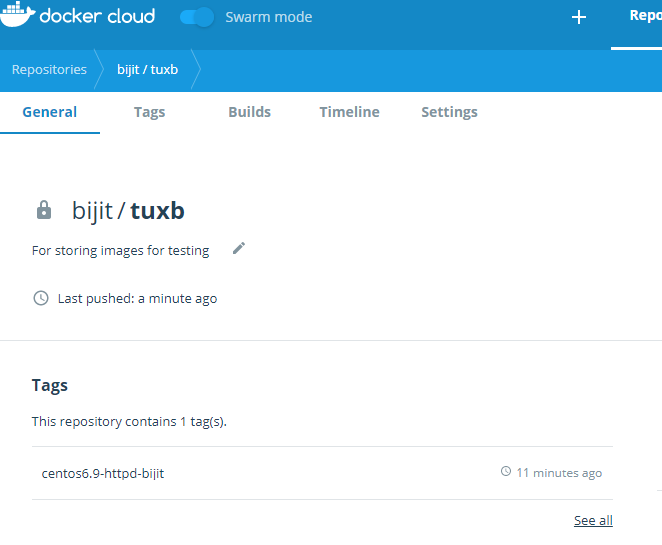Open the Settings tab

(449, 112)
